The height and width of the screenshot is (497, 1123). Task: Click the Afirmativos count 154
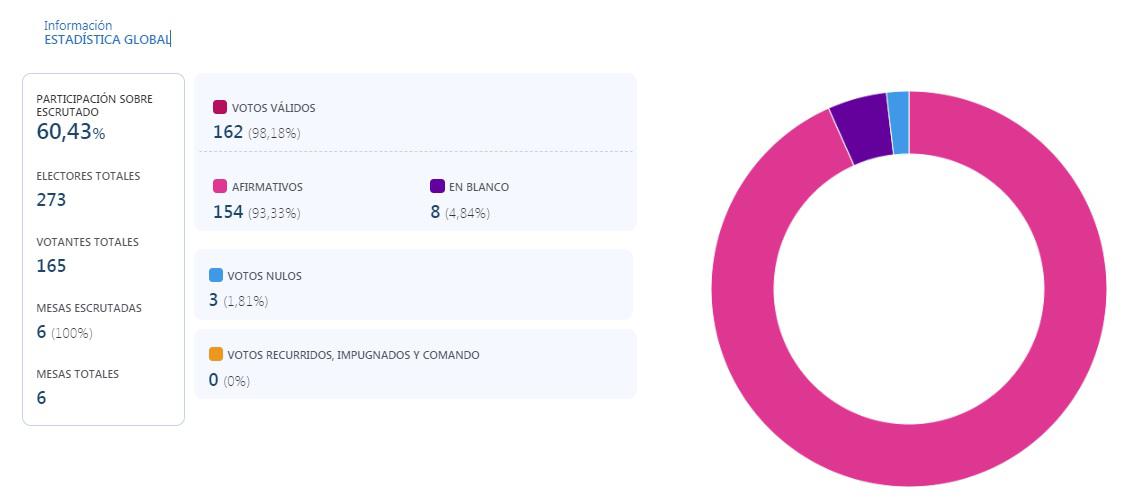pos(228,212)
